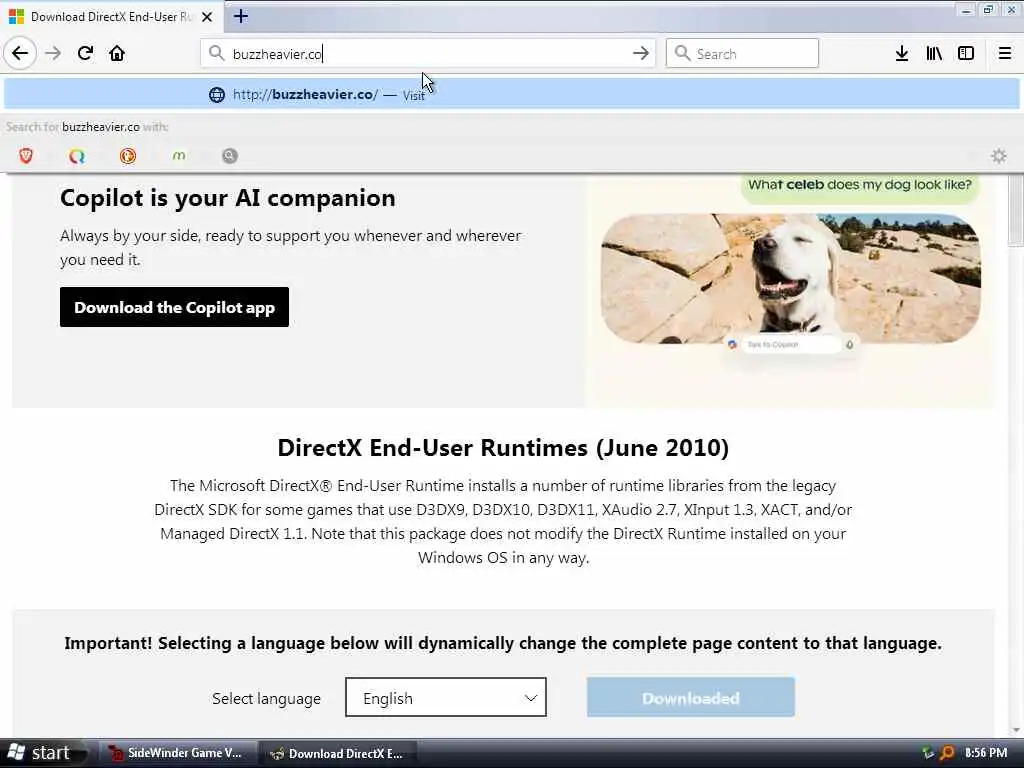Open the browser home page

pos(117,54)
